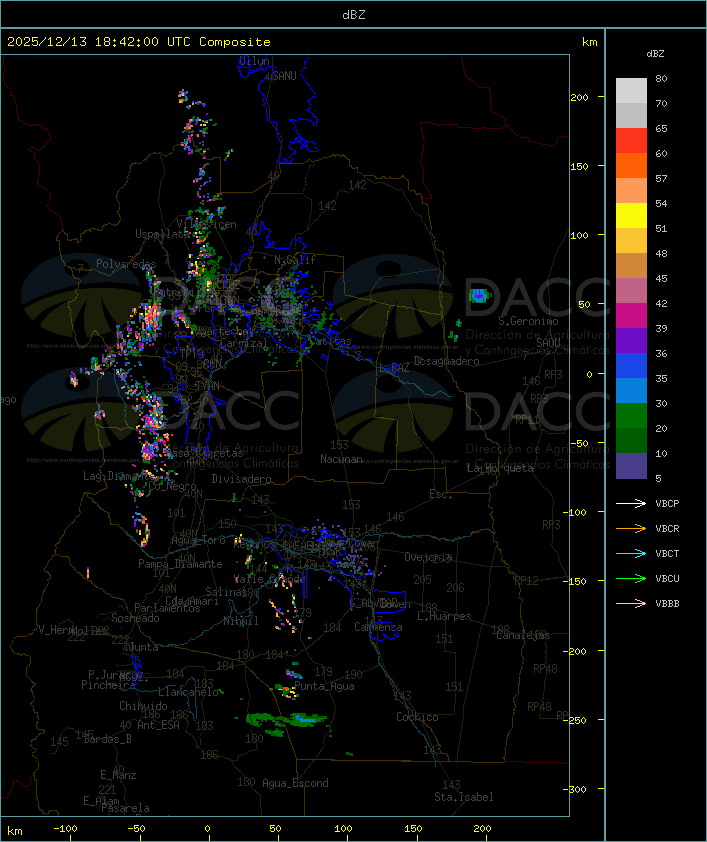
Task: Pick the bright orange 57-60 dBZ swatch
Action: (x=631, y=166)
